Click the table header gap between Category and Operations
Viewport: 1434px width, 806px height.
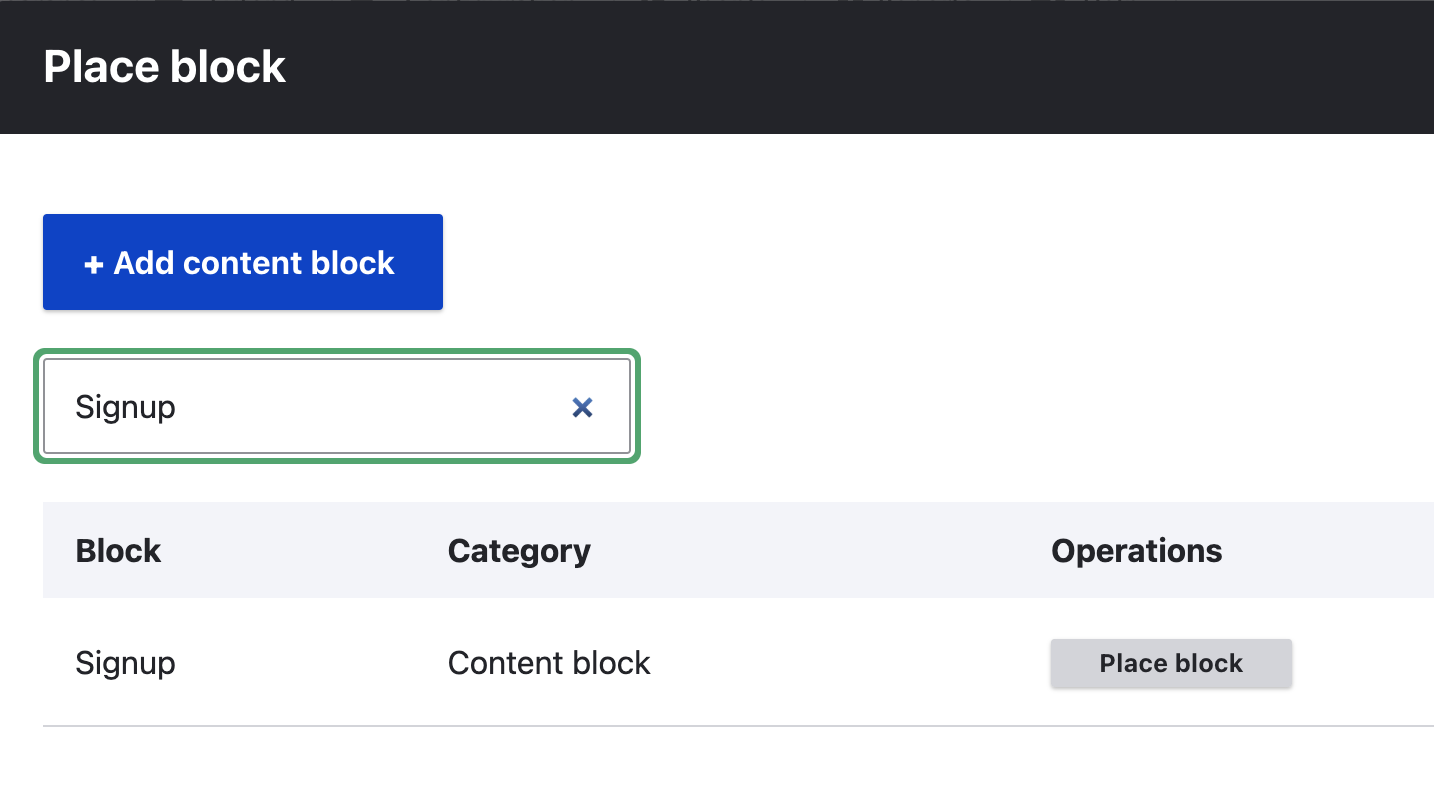pyautogui.click(x=820, y=551)
